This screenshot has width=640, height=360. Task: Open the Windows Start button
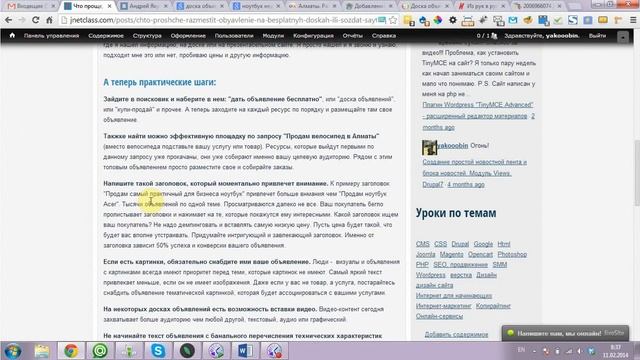pyautogui.click(x=12, y=351)
